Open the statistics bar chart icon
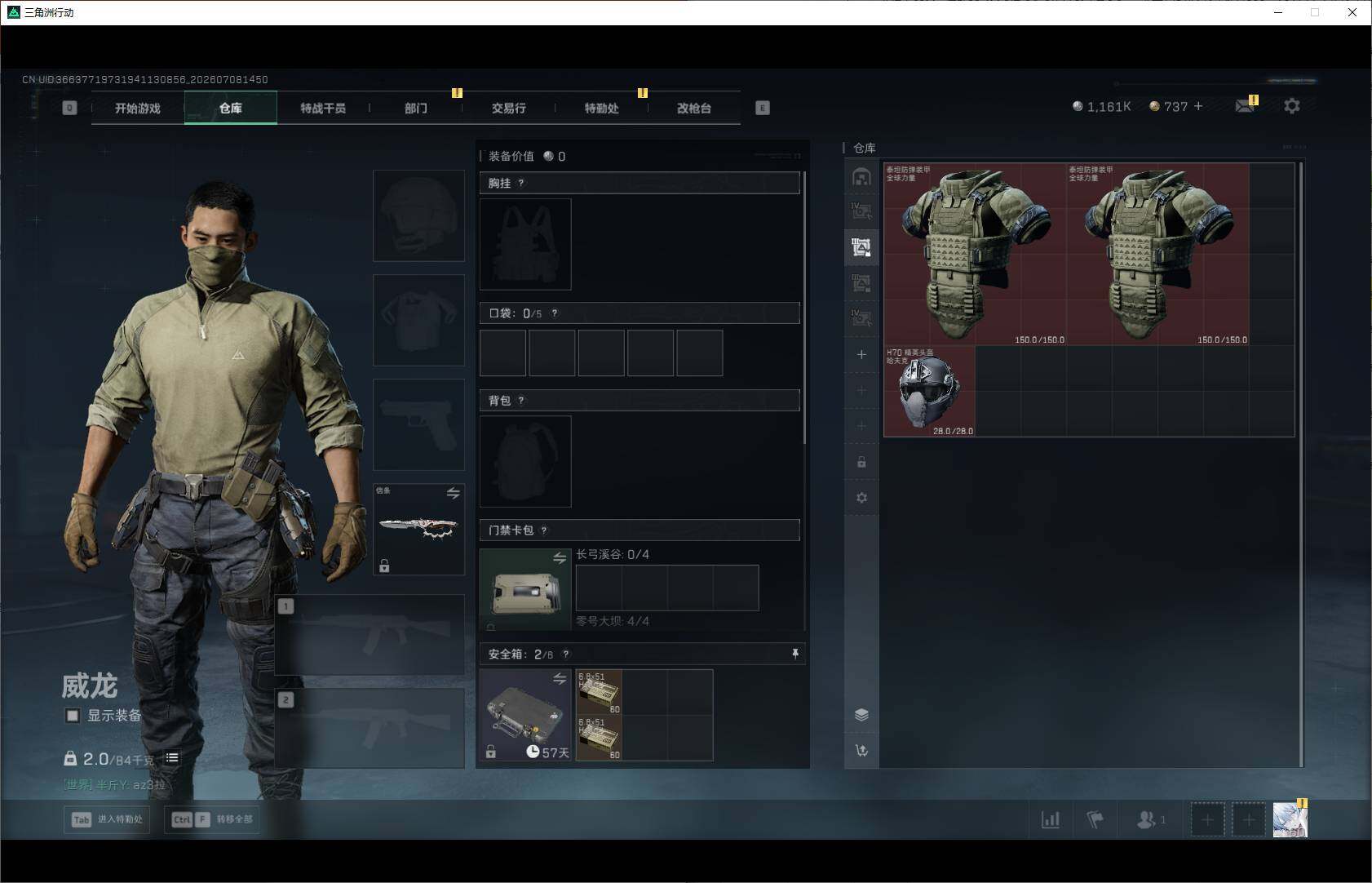The image size is (1372, 883). (x=1051, y=819)
